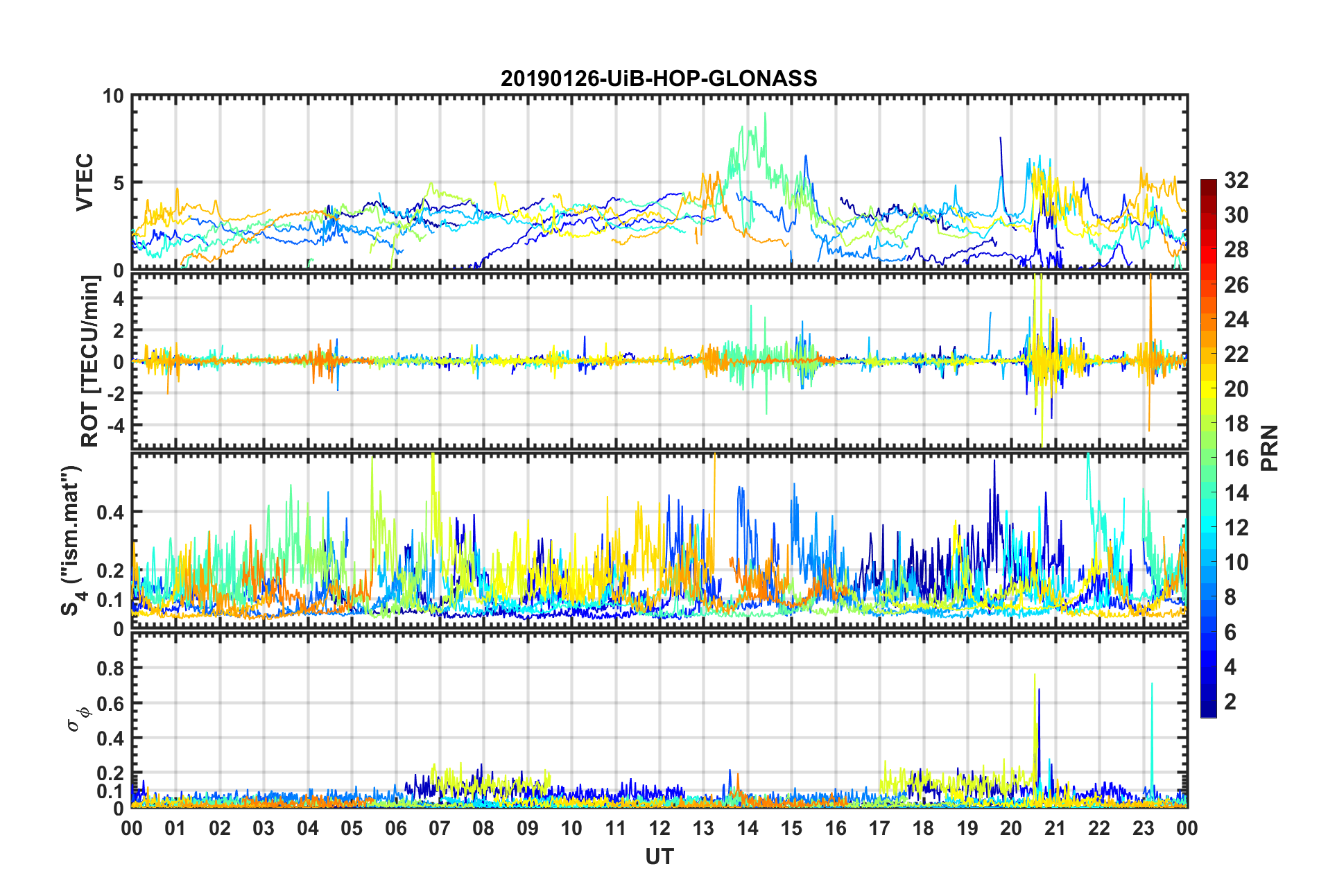
Task: Select x-axis tick label 08
Action: 483,828
